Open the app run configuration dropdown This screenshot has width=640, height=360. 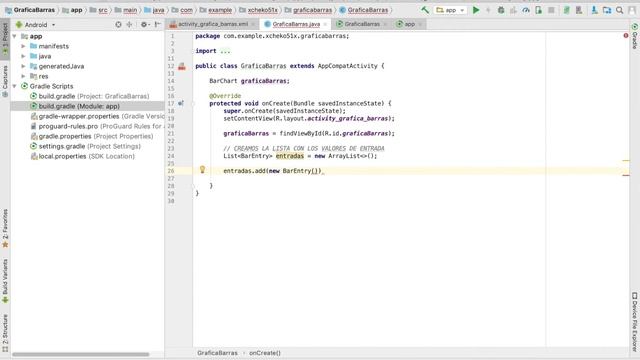[451, 10]
